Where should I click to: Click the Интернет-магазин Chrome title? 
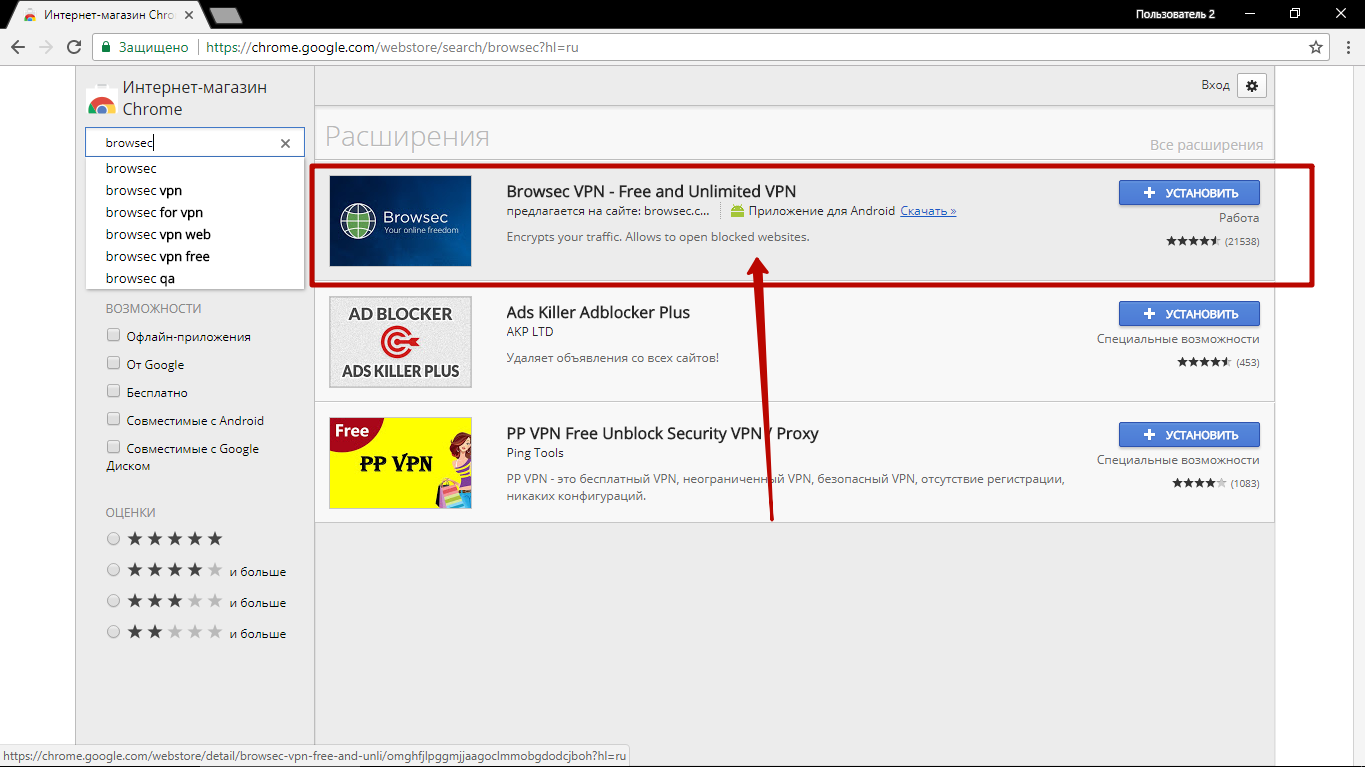(x=195, y=98)
